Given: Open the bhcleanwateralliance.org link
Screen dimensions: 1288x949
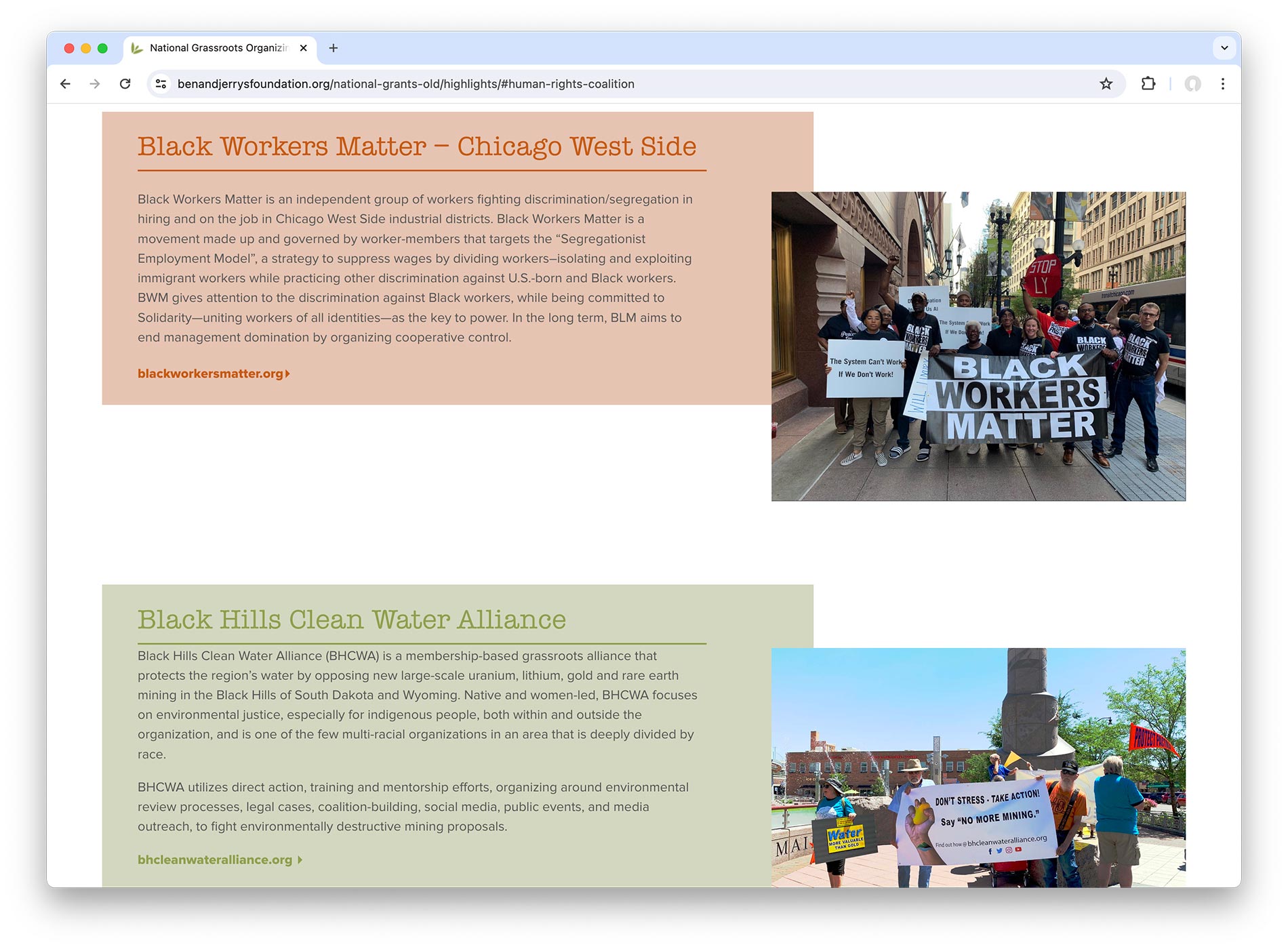Looking at the screenshot, I should [x=220, y=860].
